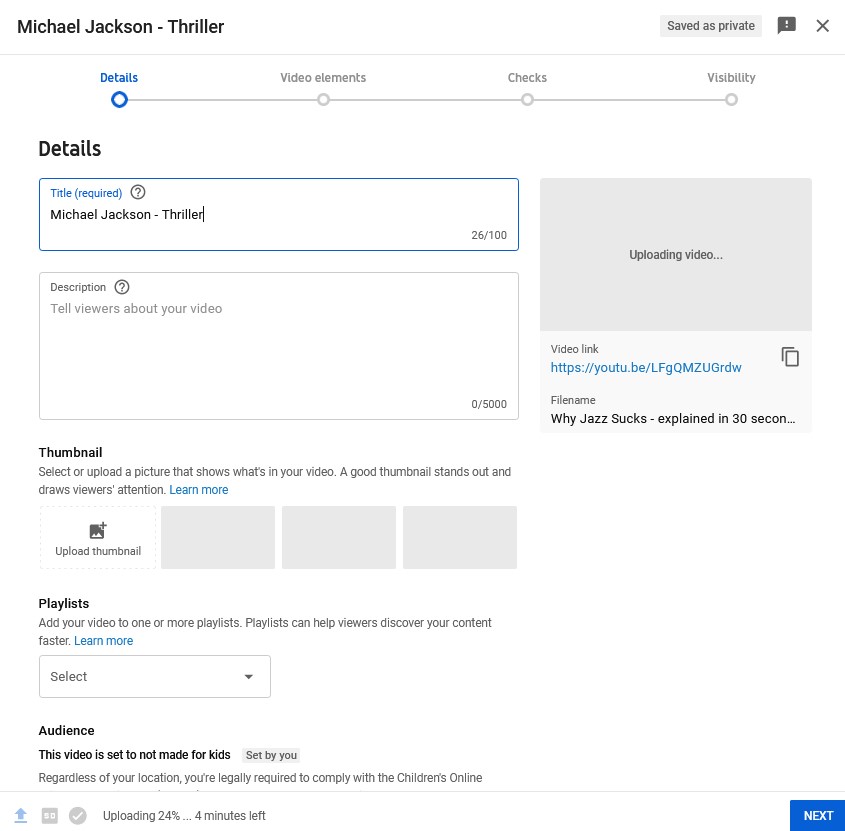This screenshot has height=831, width=845.
Task: Select the second auto-generated thumbnail placeholder
Action: point(338,537)
